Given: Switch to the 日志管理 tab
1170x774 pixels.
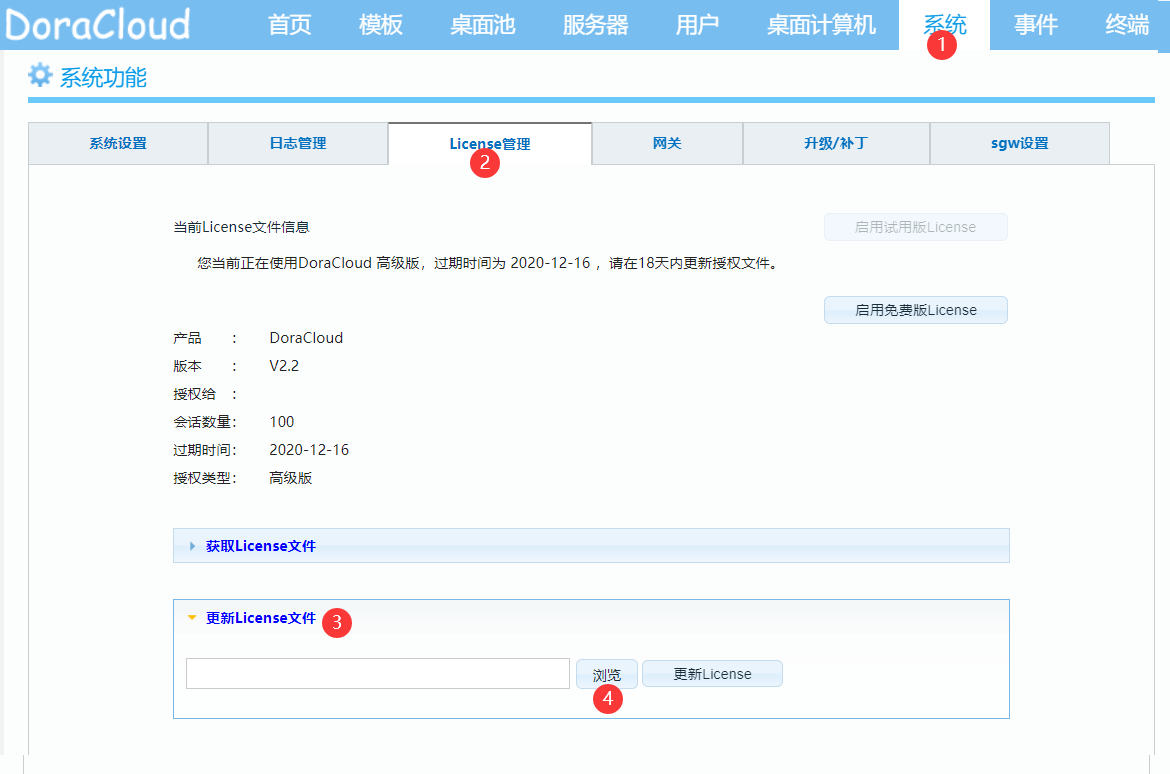Looking at the screenshot, I should 298,143.
